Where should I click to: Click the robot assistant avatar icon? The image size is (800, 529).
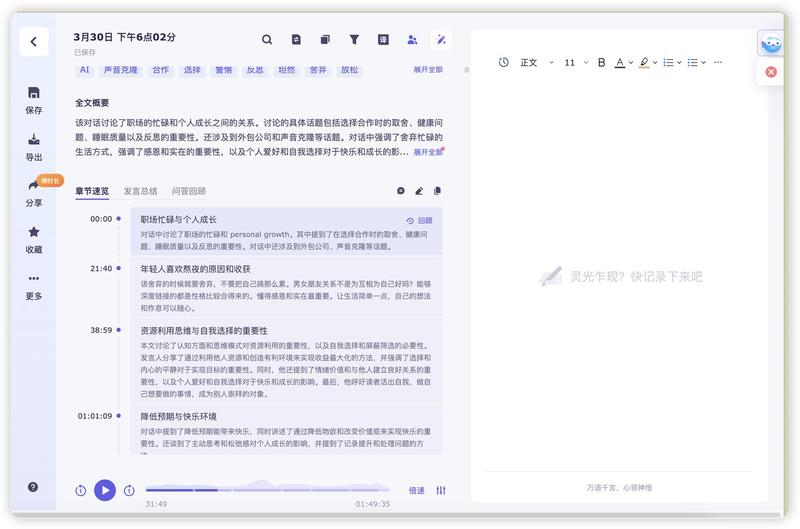(771, 44)
